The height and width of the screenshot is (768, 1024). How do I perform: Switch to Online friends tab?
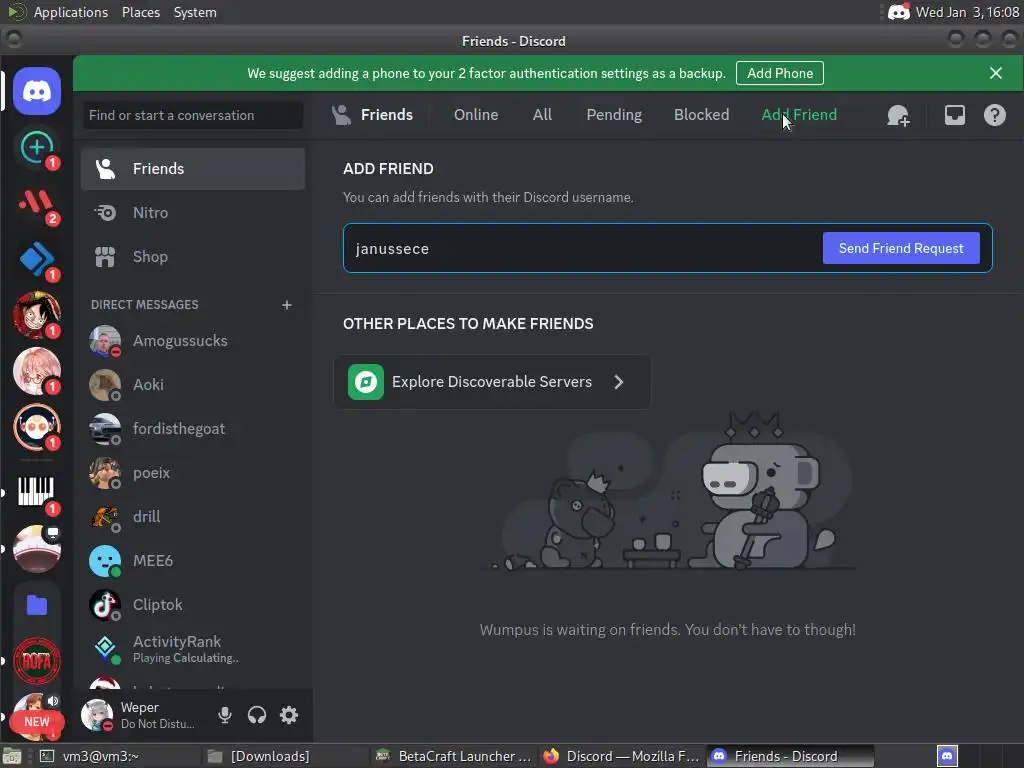coord(476,115)
